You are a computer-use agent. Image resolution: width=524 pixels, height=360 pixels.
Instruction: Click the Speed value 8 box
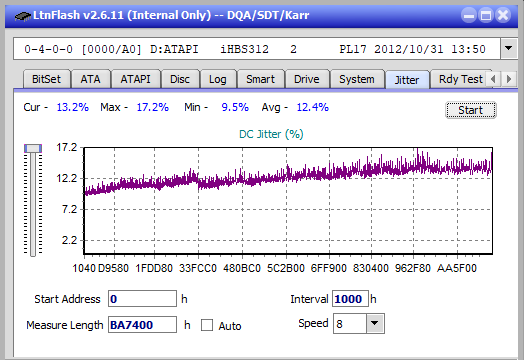[x=350, y=324]
